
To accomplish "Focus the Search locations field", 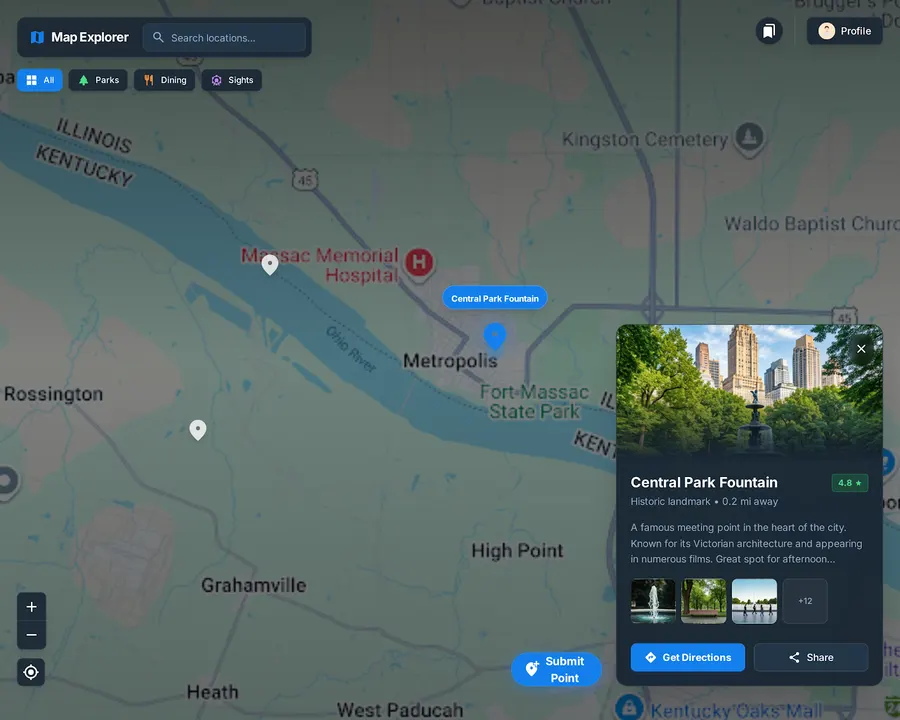I will [x=224, y=38].
